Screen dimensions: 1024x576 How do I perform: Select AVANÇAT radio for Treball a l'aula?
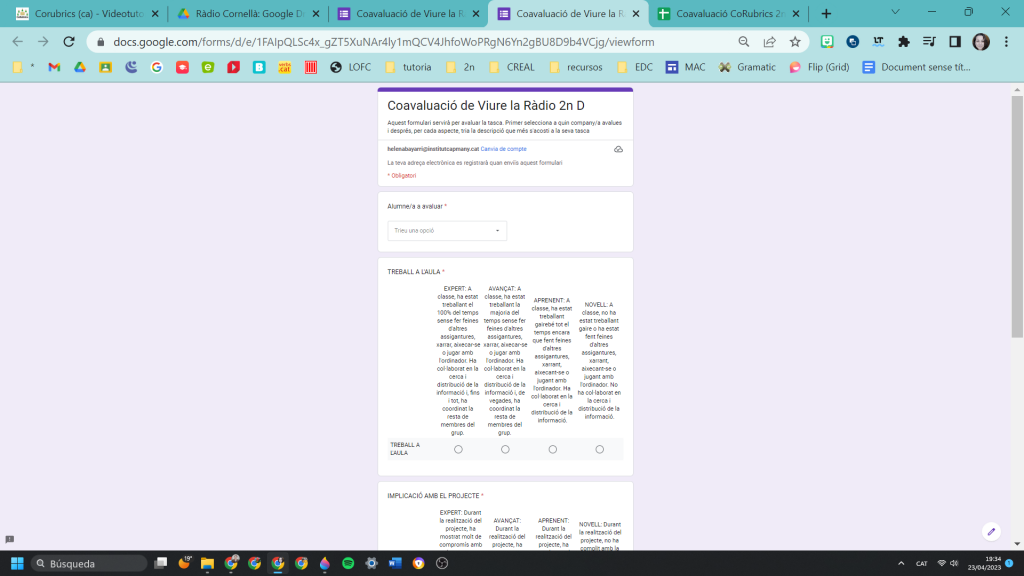coord(505,449)
